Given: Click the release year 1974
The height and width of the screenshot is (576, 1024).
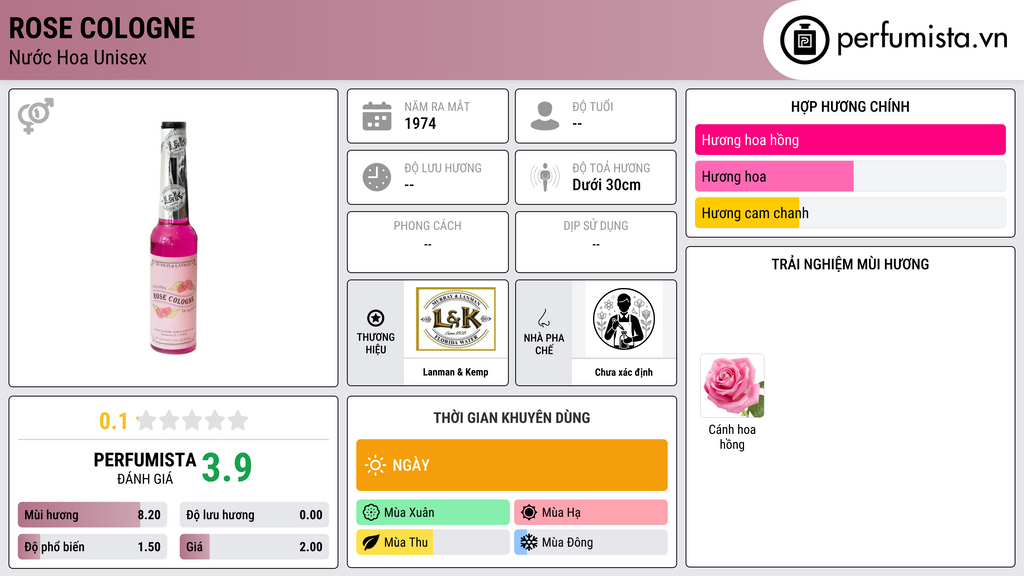Looking at the screenshot, I should [420, 123].
